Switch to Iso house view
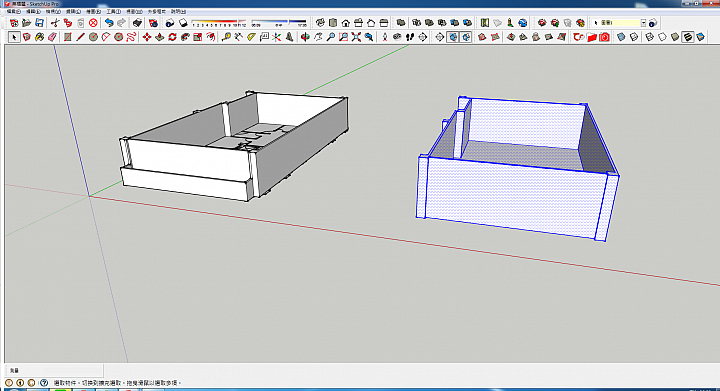Viewport: 720px width, 391px height. point(320,22)
